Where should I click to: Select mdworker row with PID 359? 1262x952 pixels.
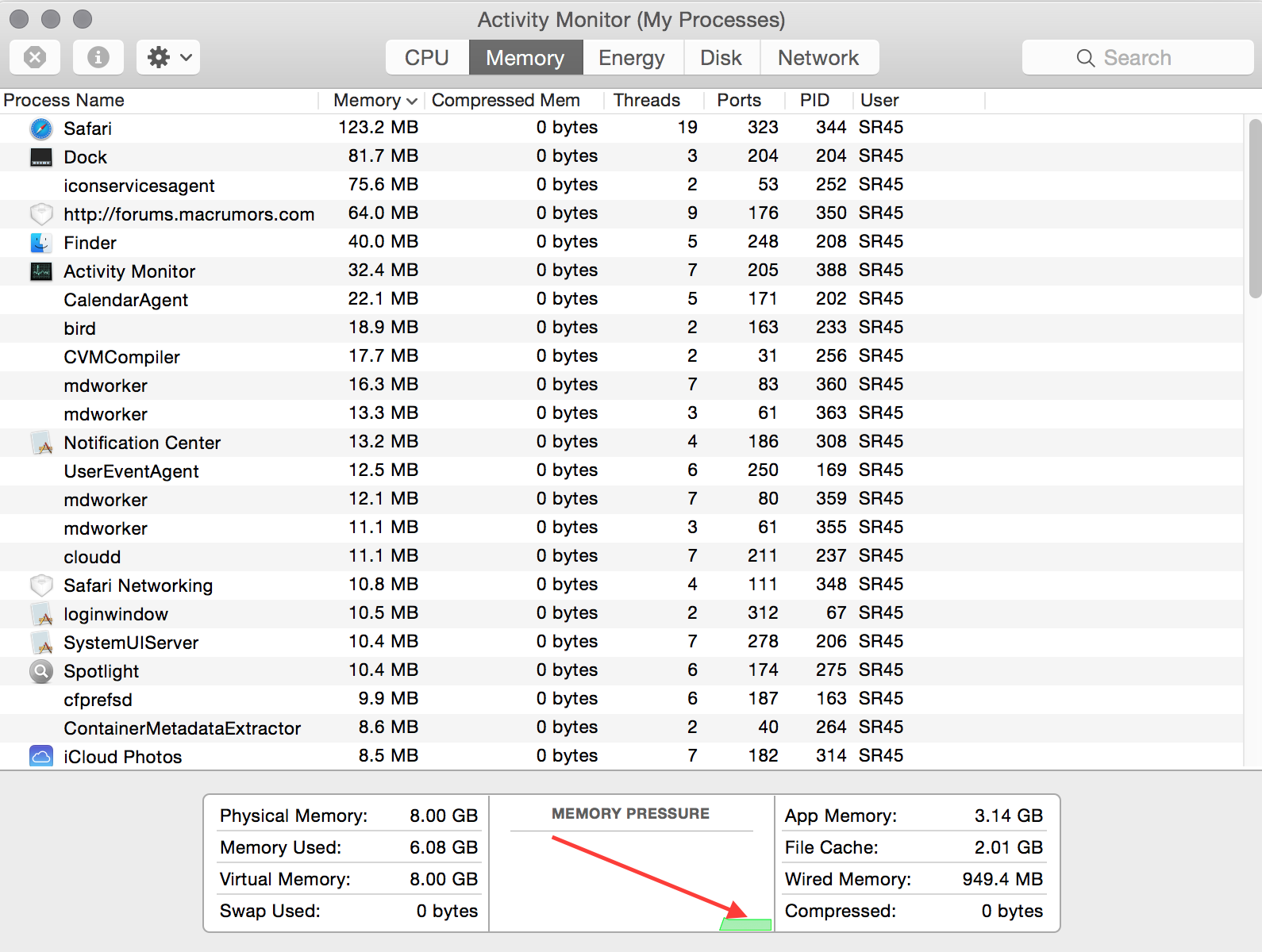(x=621, y=500)
